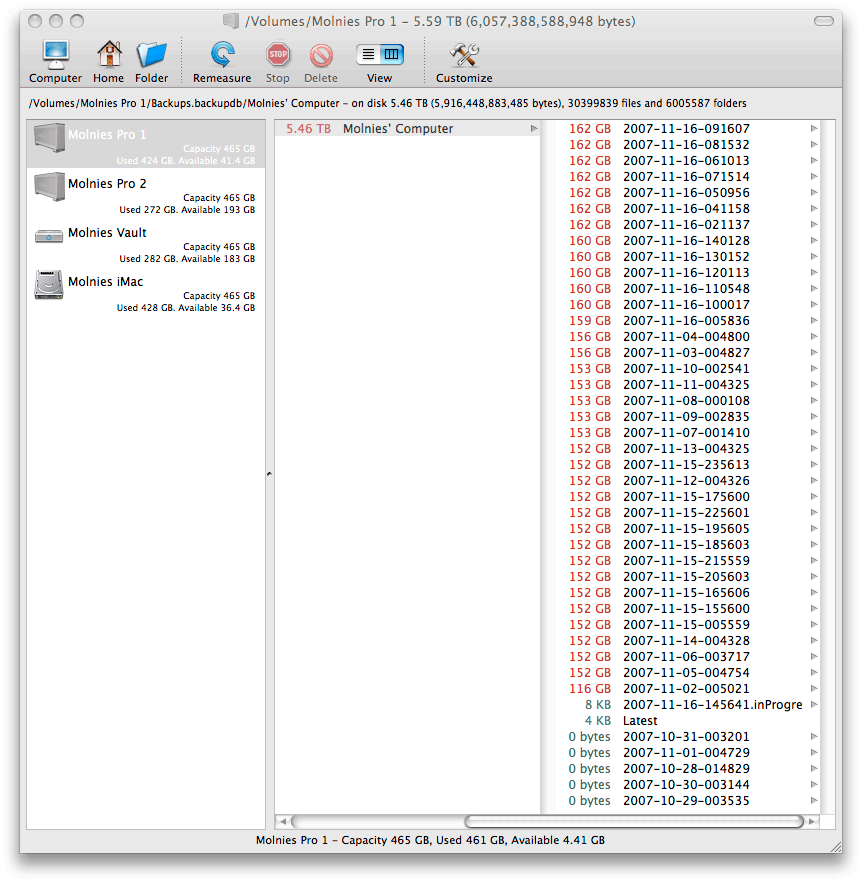Open the Home toolbar icon
The image size is (862, 883).
tap(108, 55)
